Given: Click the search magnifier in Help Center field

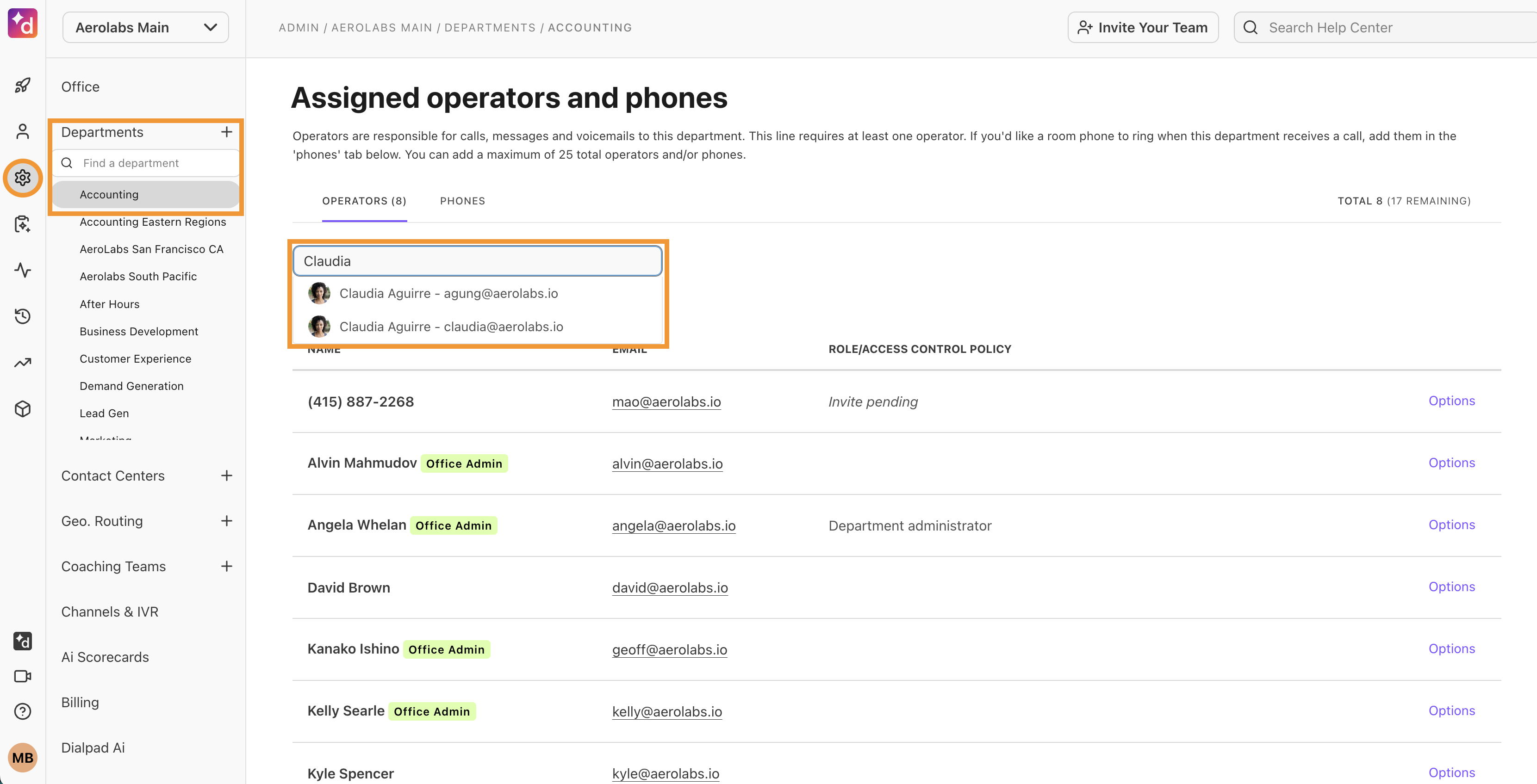Looking at the screenshot, I should click(1251, 27).
